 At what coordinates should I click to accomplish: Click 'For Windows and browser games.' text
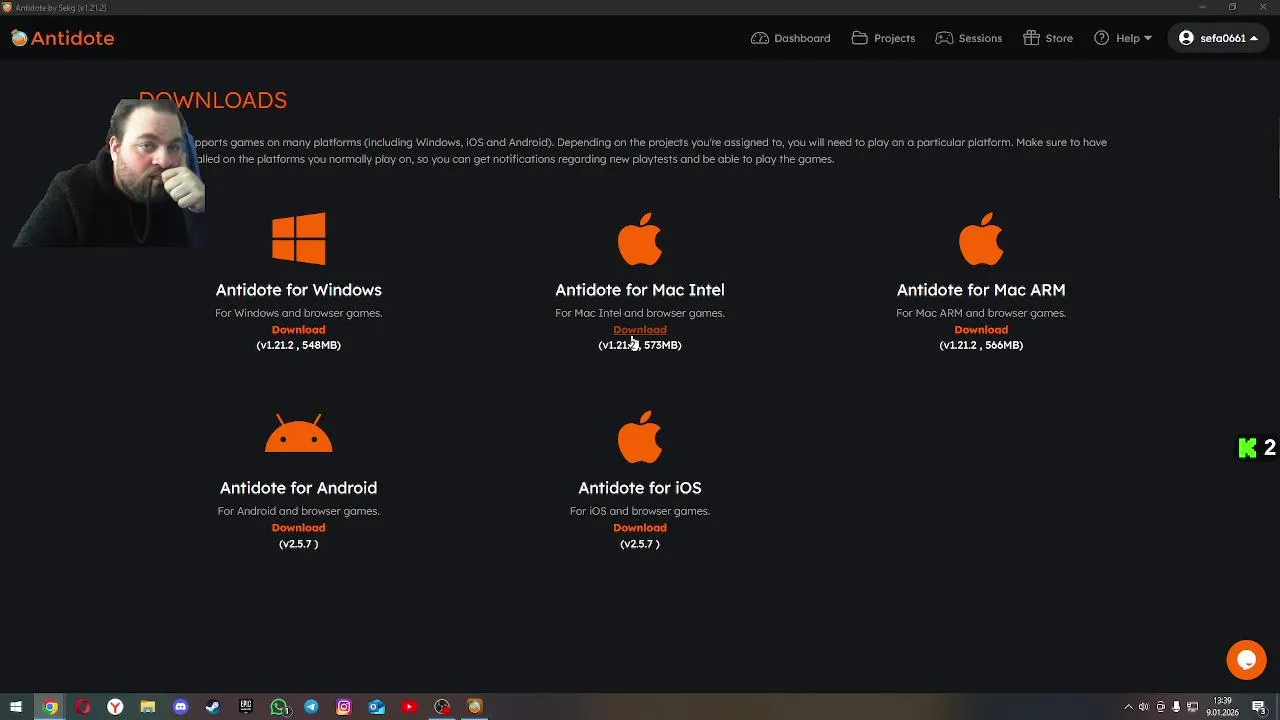click(x=298, y=313)
